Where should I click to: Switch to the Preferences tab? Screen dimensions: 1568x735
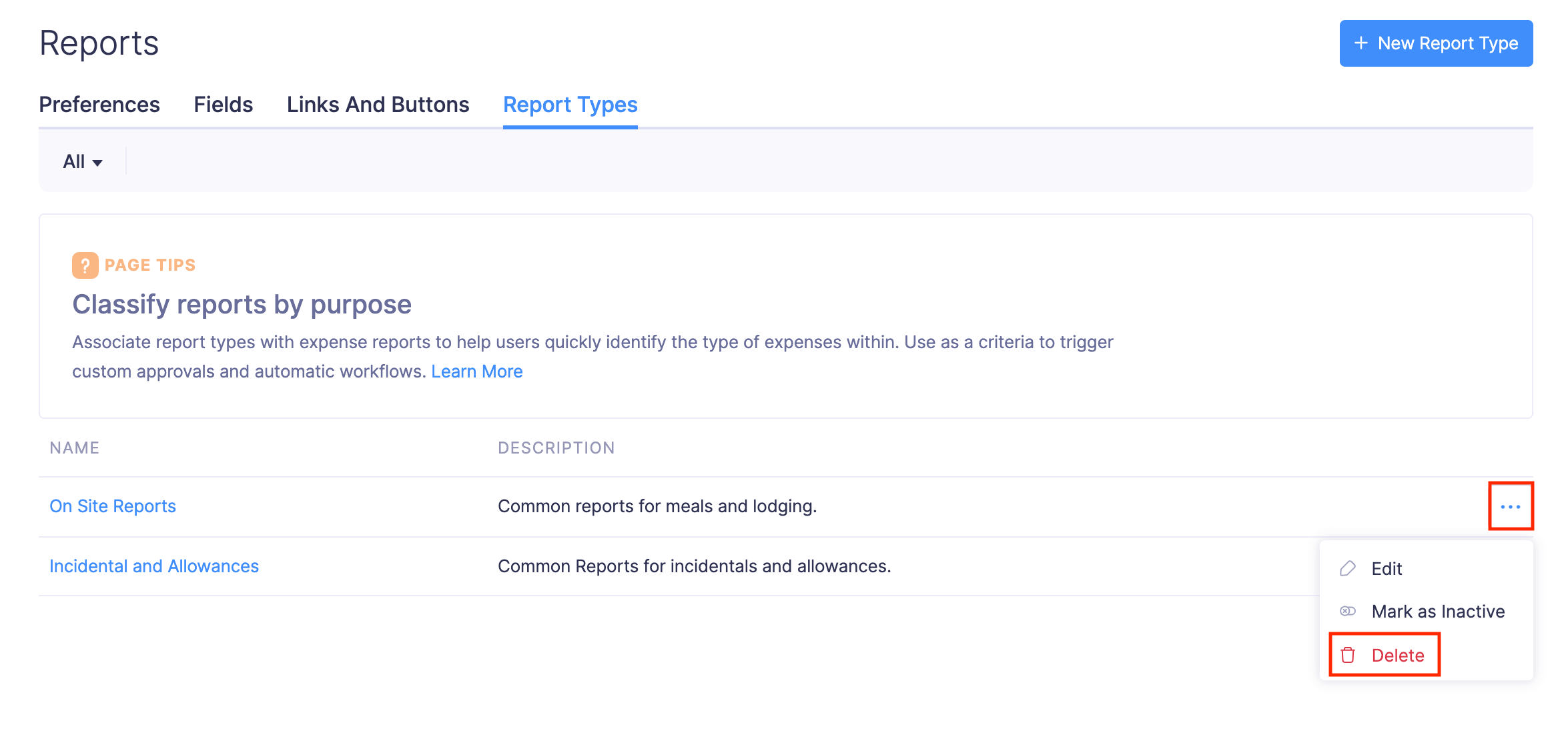[x=99, y=105]
